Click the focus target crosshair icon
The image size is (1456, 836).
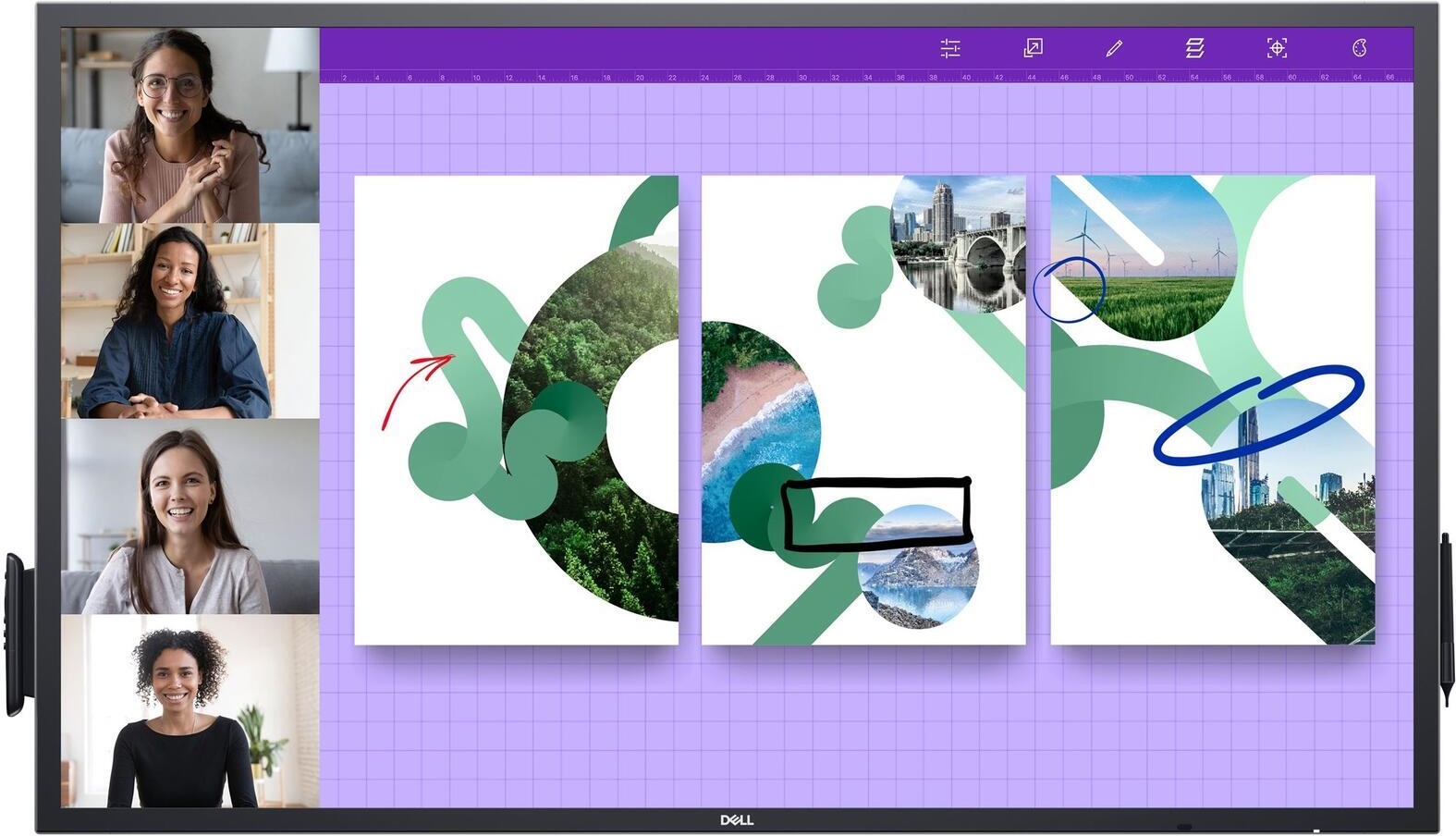point(1276,48)
